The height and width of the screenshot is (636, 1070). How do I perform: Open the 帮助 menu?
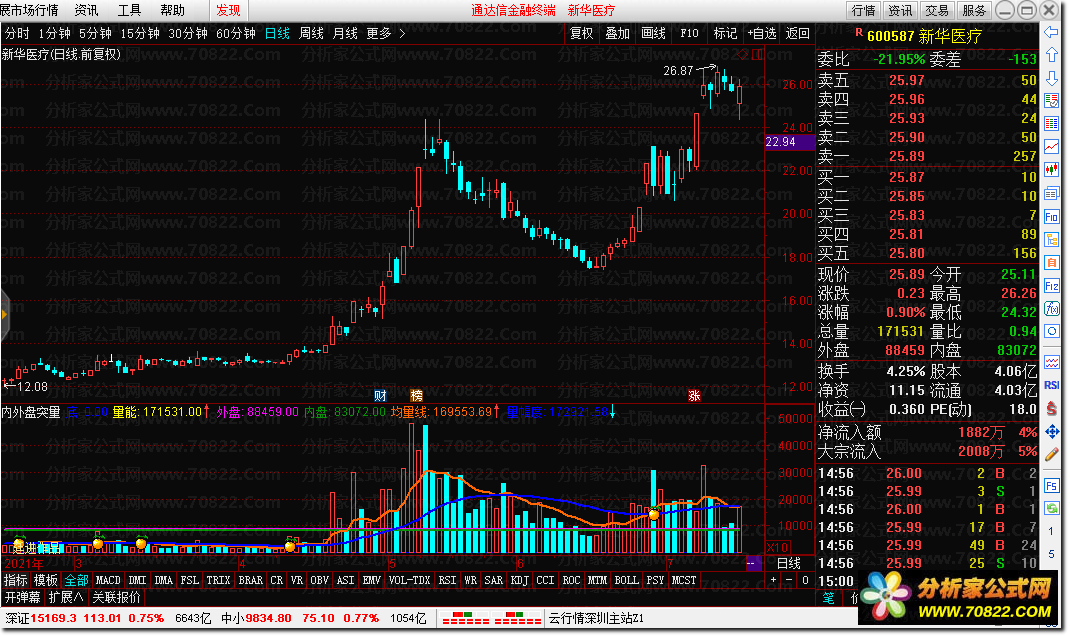[173, 10]
